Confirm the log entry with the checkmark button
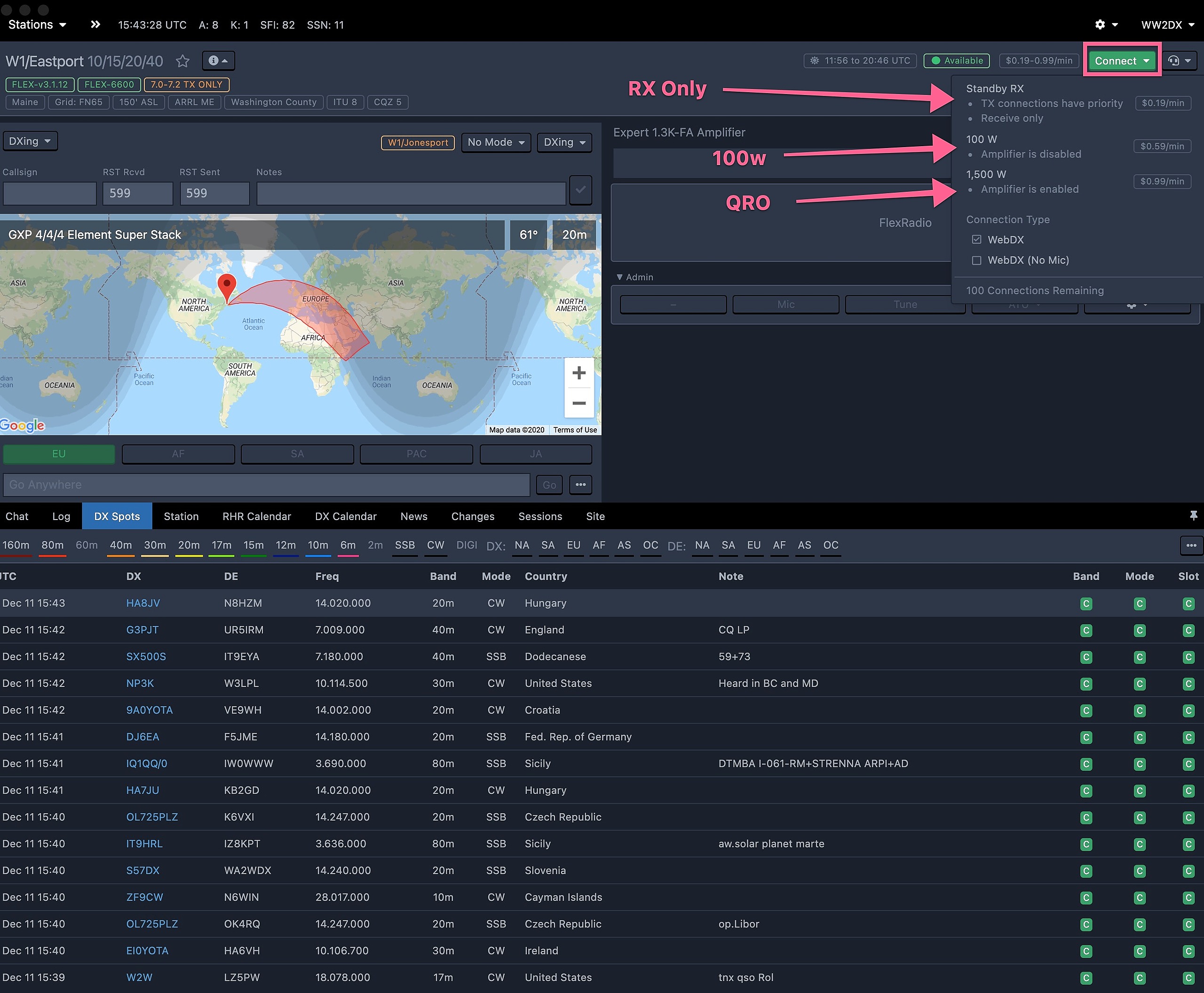1204x993 pixels. point(580,190)
